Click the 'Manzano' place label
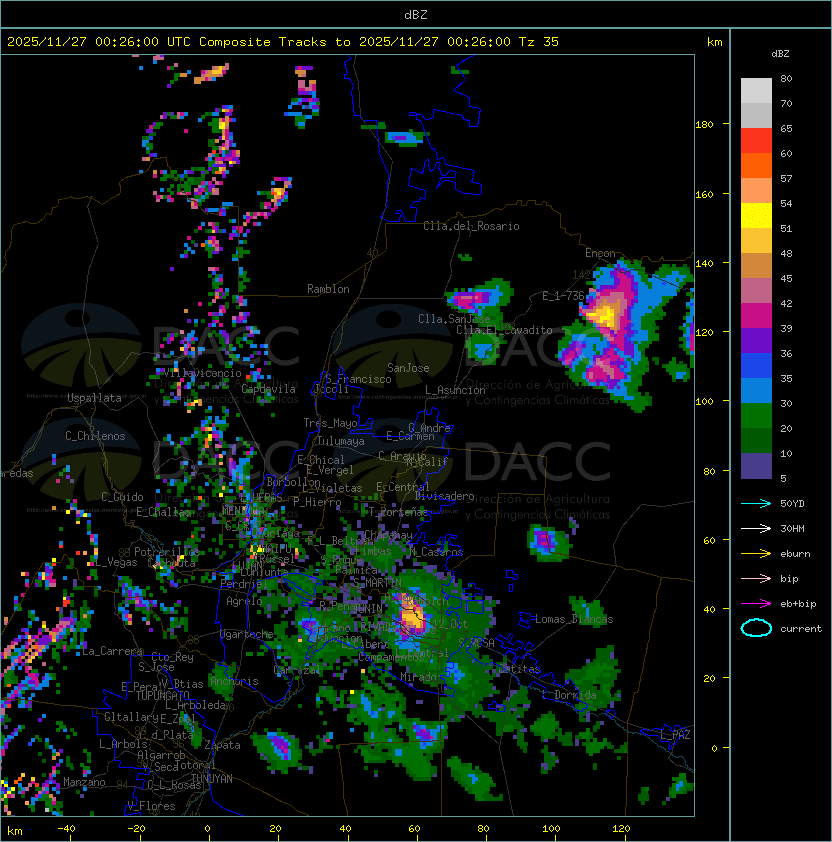832x842 pixels. (x=84, y=782)
